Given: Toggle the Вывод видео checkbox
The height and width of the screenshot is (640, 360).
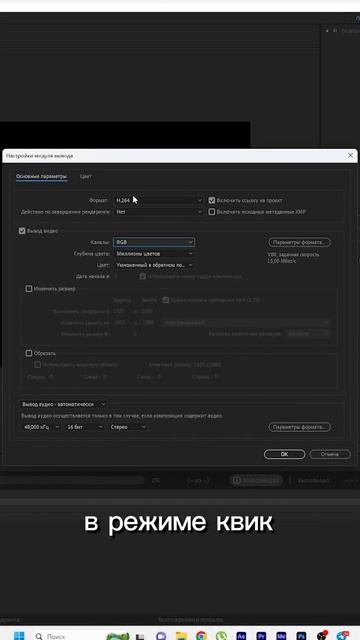Looking at the screenshot, I should [x=22, y=231].
